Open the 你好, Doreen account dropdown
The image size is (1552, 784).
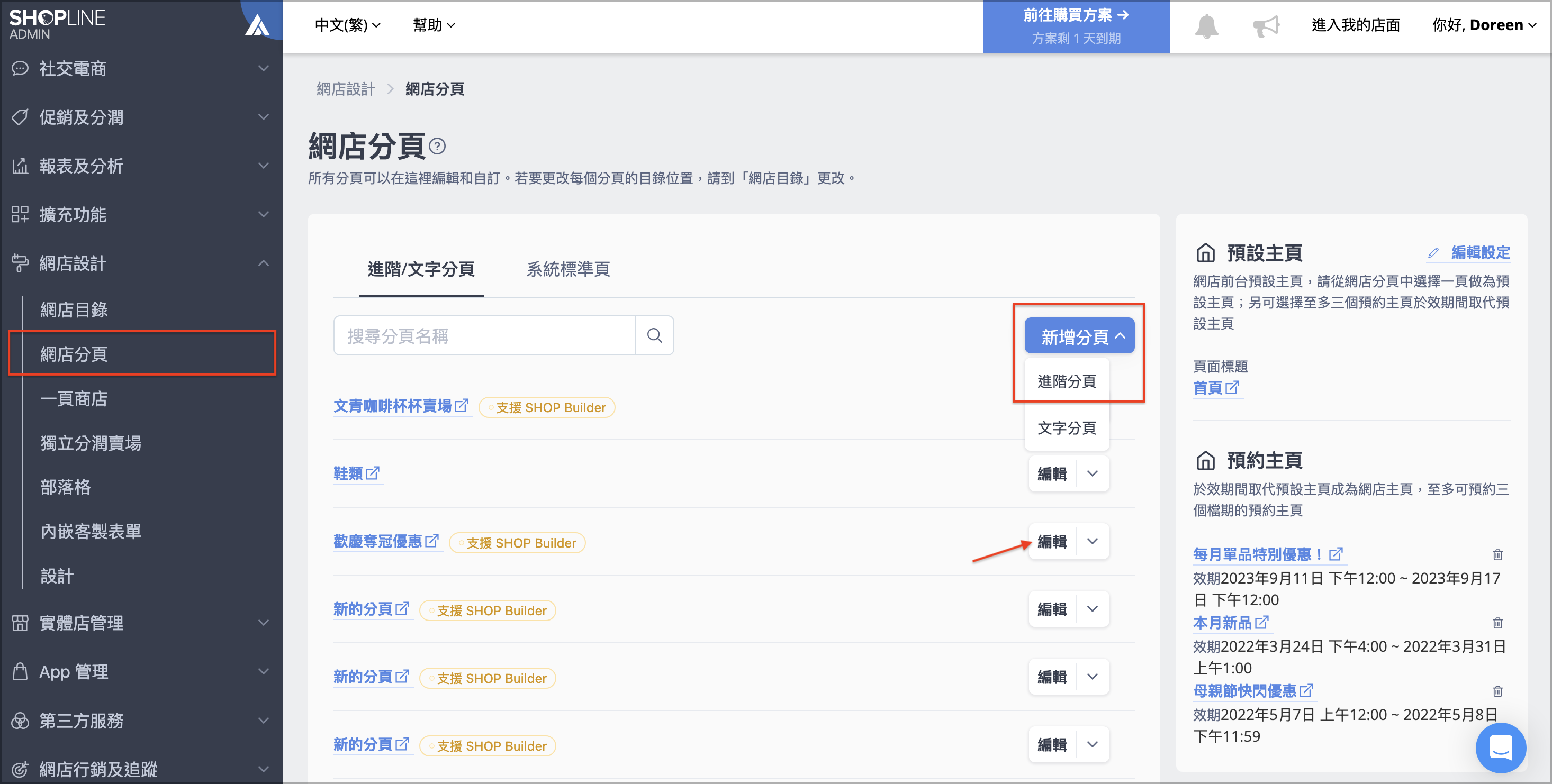tap(1484, 25)
